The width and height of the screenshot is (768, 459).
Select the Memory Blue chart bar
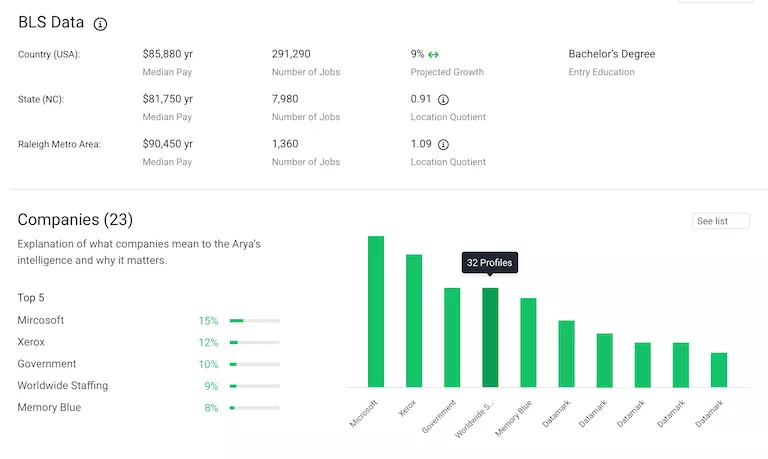[528, 342]
